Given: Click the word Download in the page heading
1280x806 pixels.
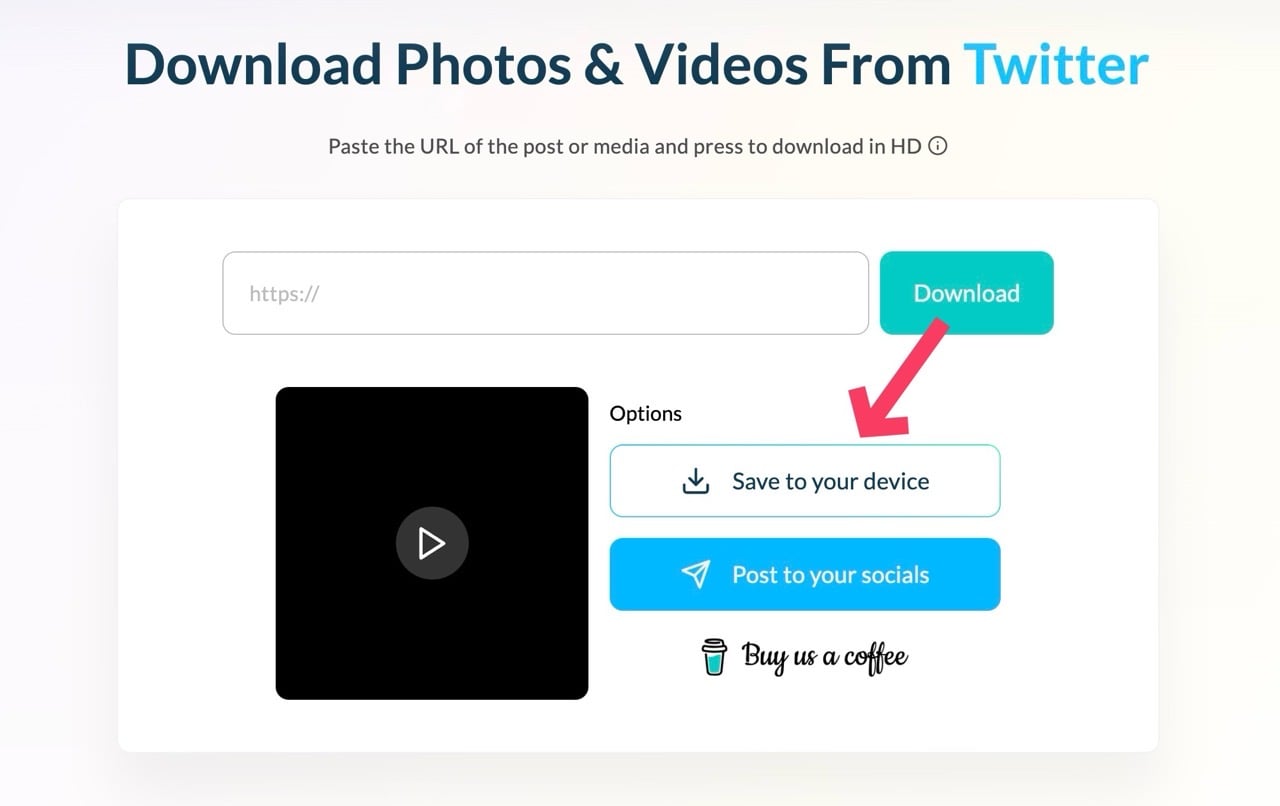Looking at the screenshot, I should (254, 64).
